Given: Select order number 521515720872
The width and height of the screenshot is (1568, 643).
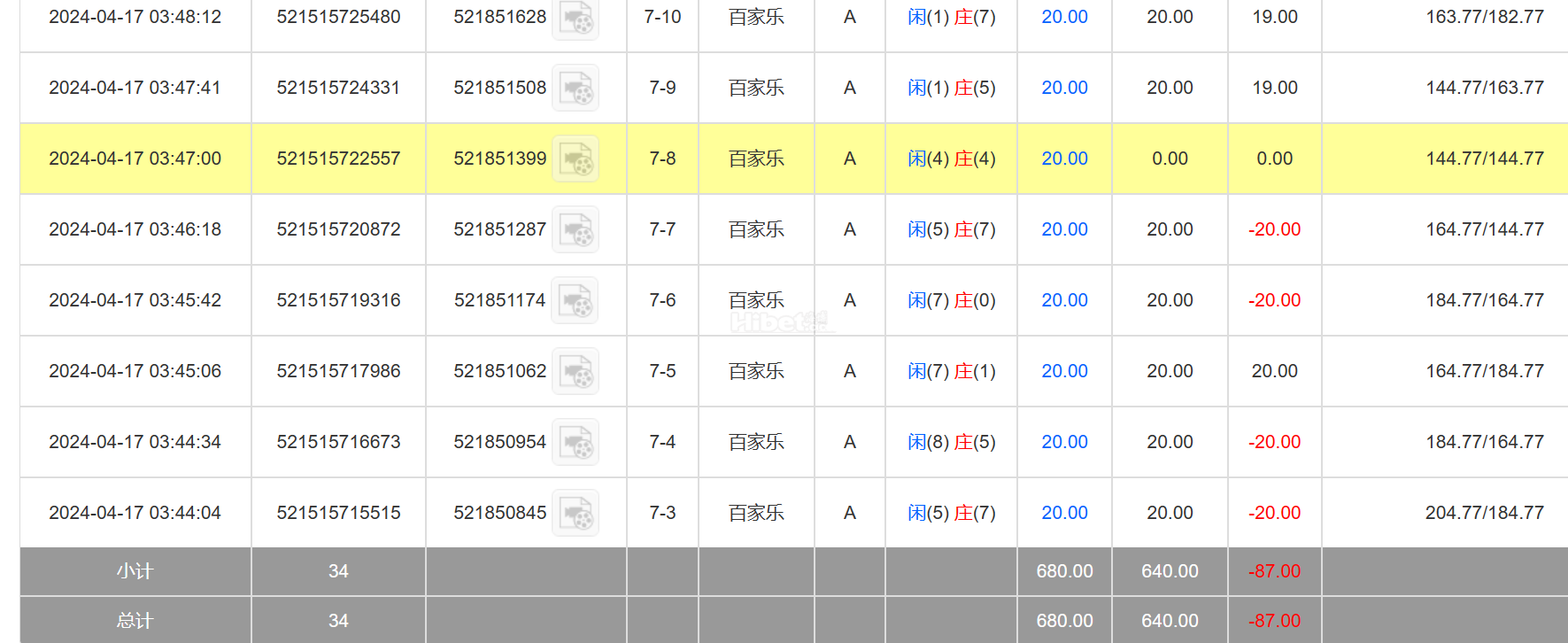Looking at the screenshot, I should [338, 229].
